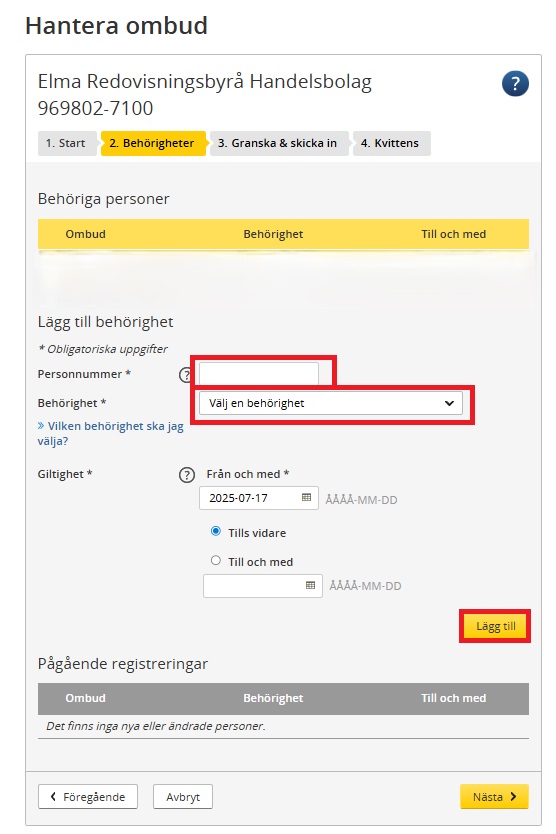Go back with the Föregående button
Screen dimensions: 556x834
click(x=88, y=796)
